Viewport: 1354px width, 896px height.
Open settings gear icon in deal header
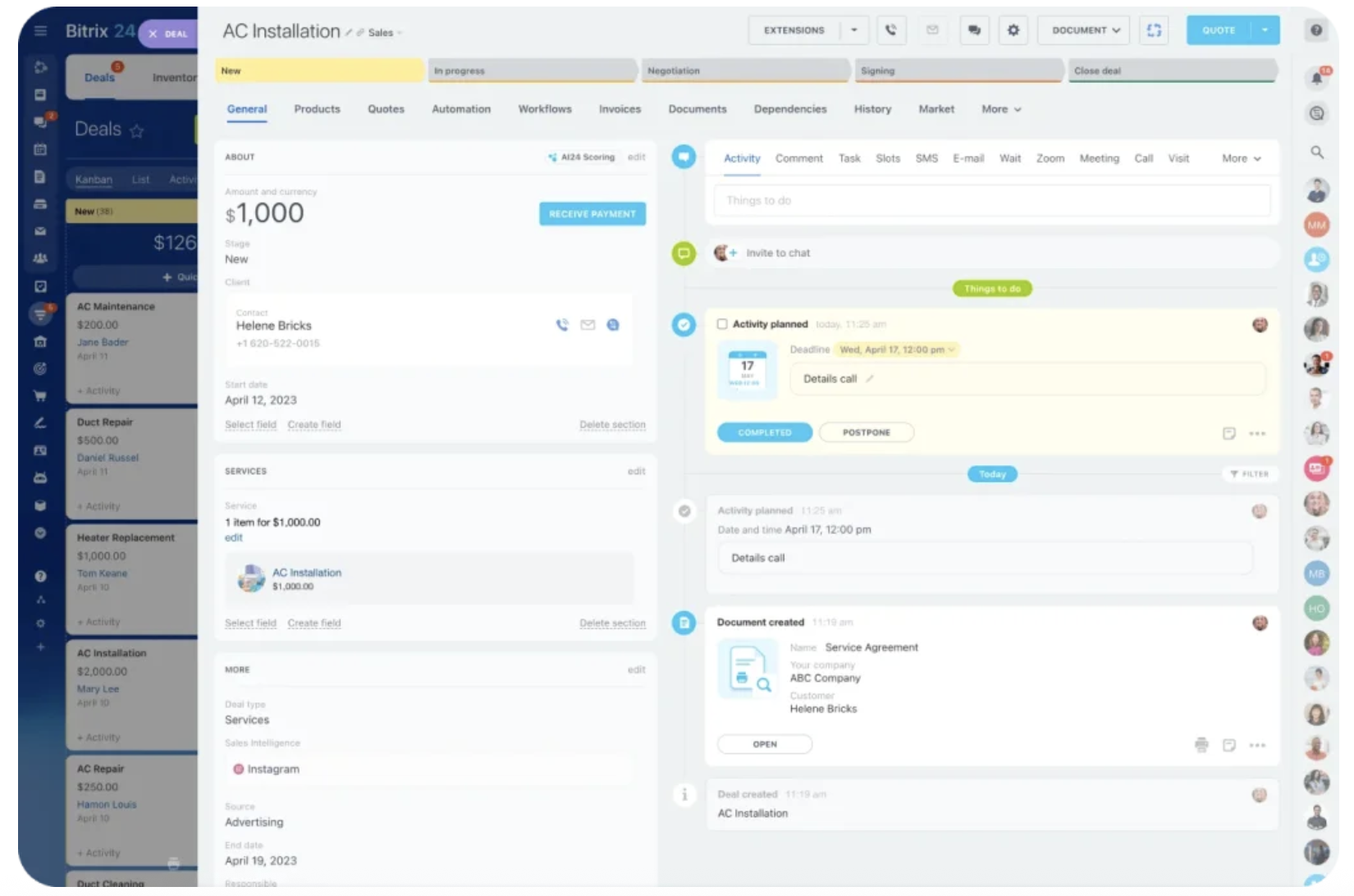pyautogui.click(x=1013, y=30)
